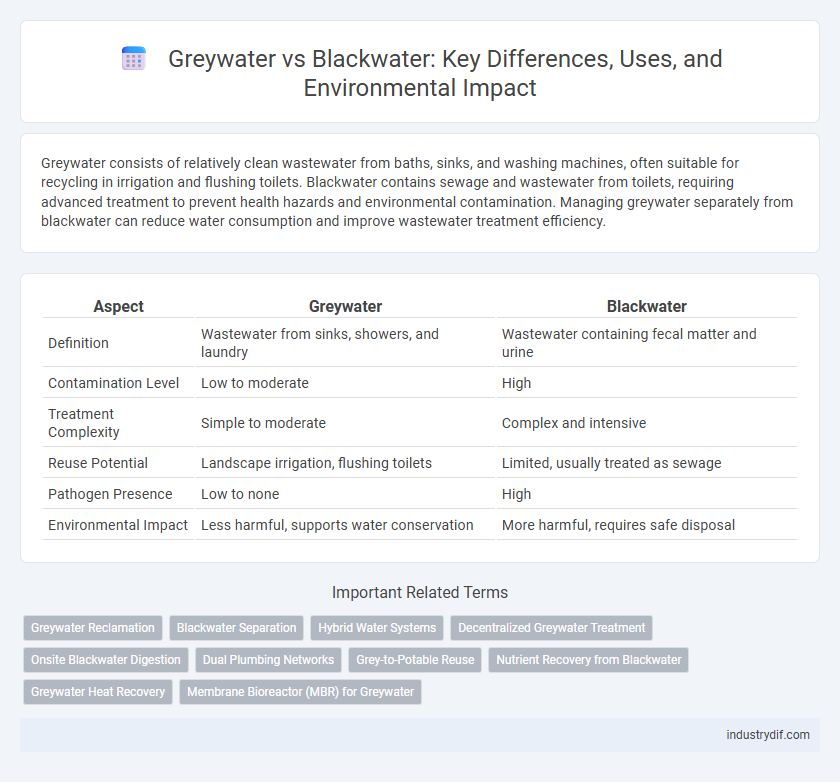Select the Contamination Level row label
Viewport: 840px width, 782px height.
[x=114, y=383]
